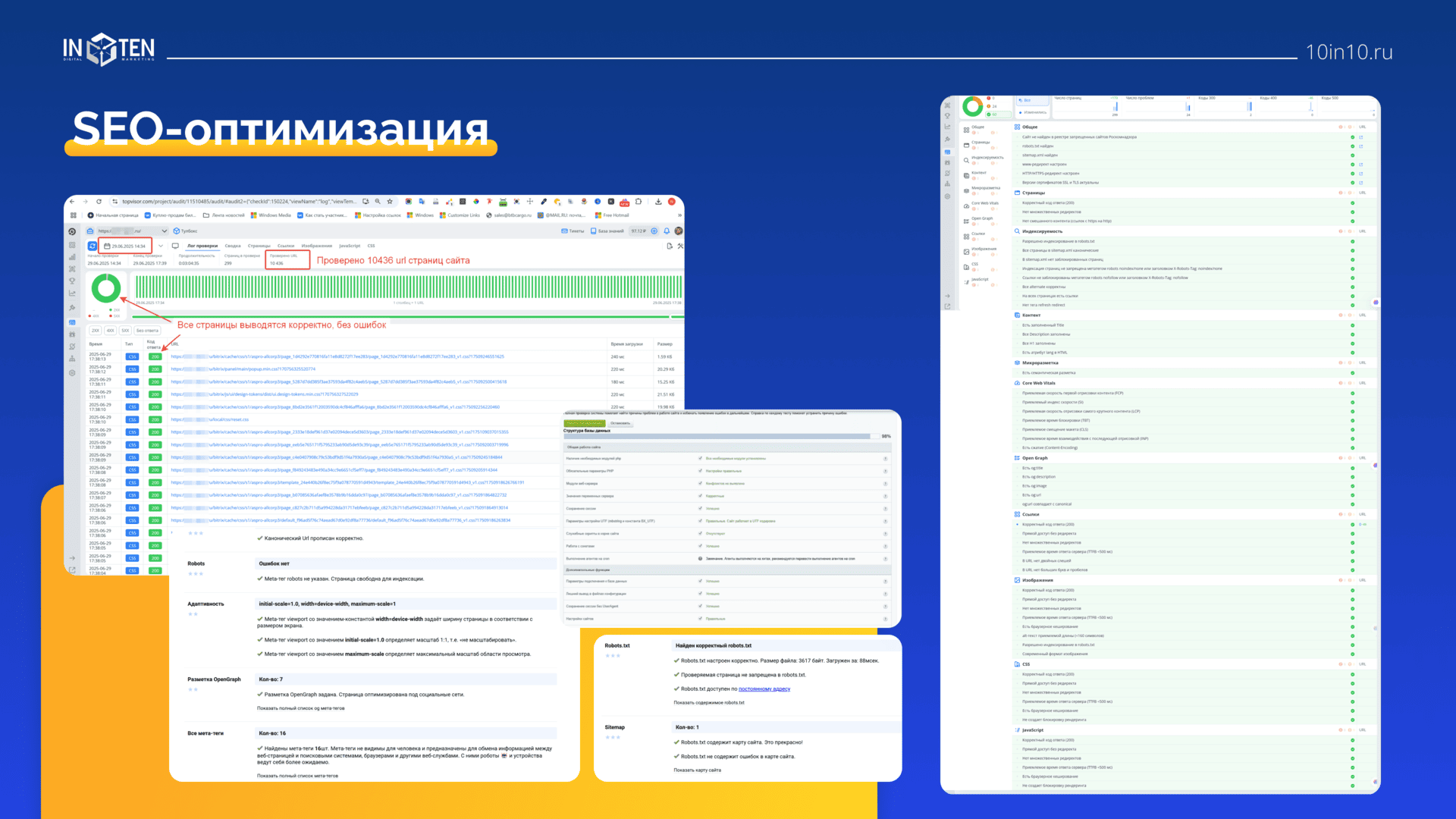Toggle the 4XX response code filter

click(x=111, y=331)
